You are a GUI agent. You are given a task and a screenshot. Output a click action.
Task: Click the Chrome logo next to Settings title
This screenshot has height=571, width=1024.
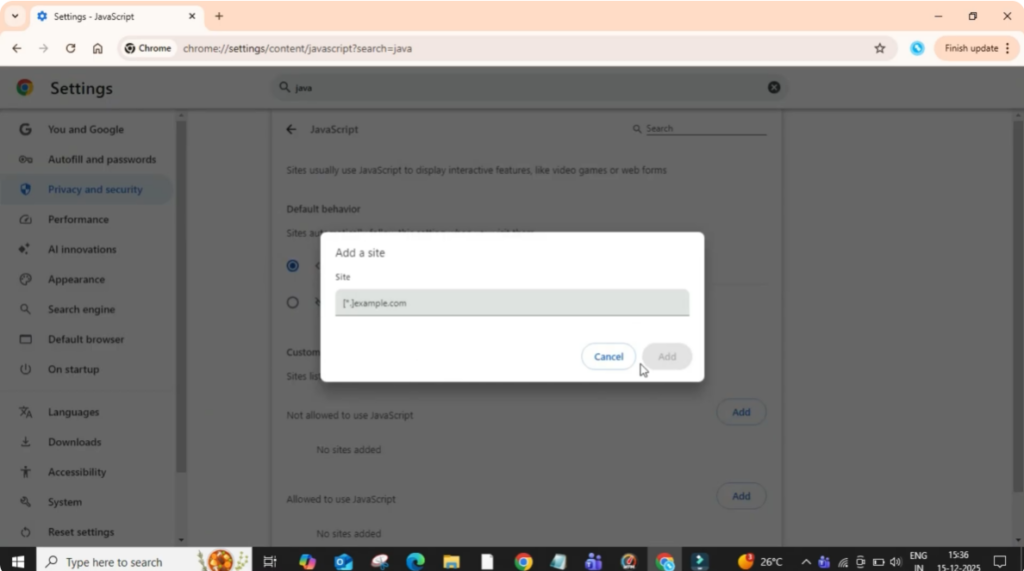coord(25,88)
